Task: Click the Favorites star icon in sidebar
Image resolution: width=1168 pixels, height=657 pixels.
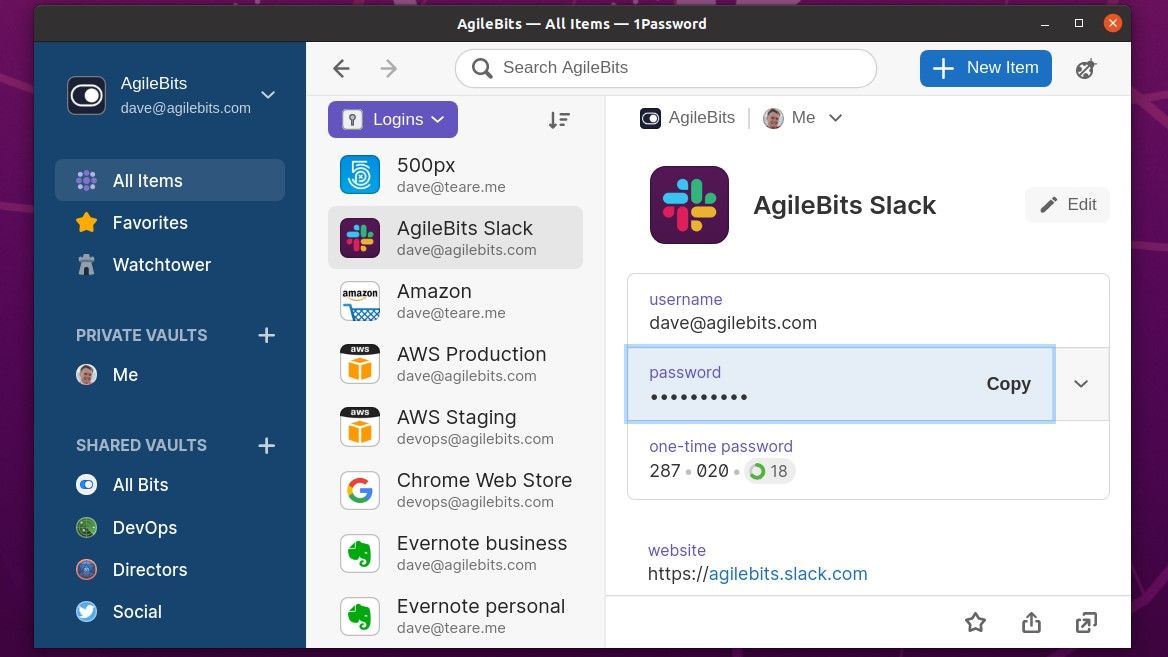Action: click(86, 222)
